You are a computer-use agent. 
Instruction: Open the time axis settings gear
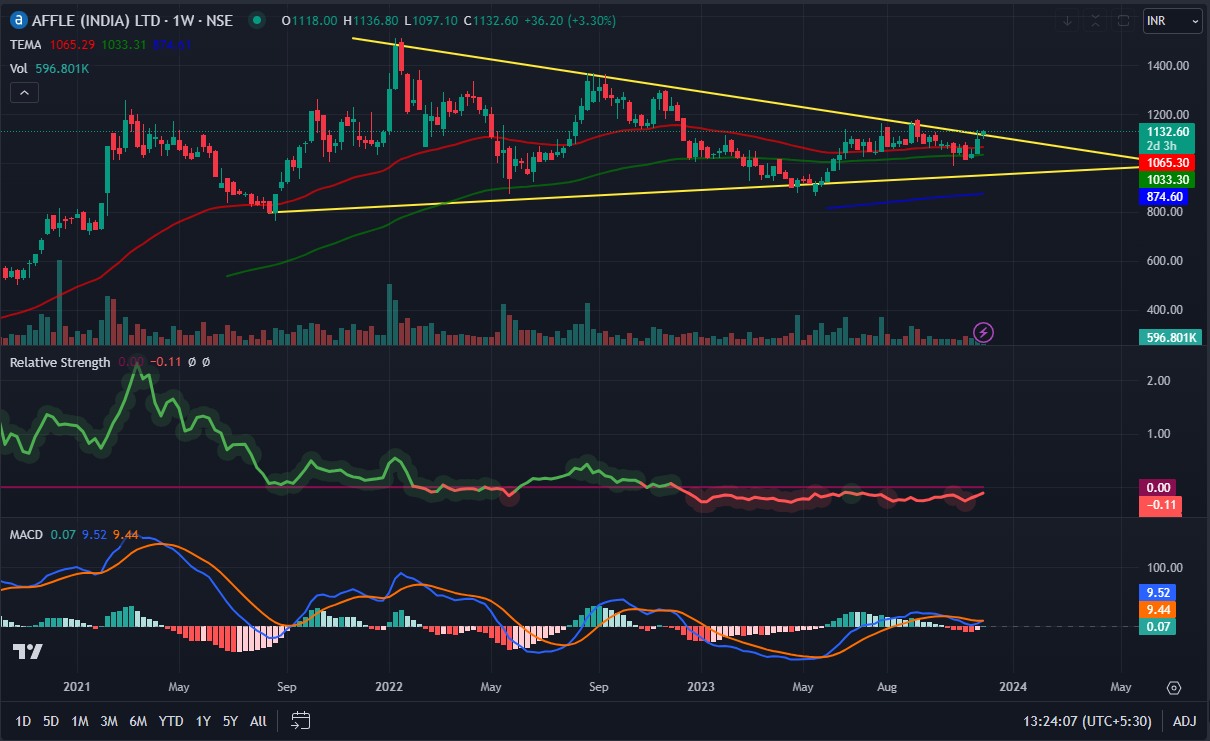(x=1174, y=688)
